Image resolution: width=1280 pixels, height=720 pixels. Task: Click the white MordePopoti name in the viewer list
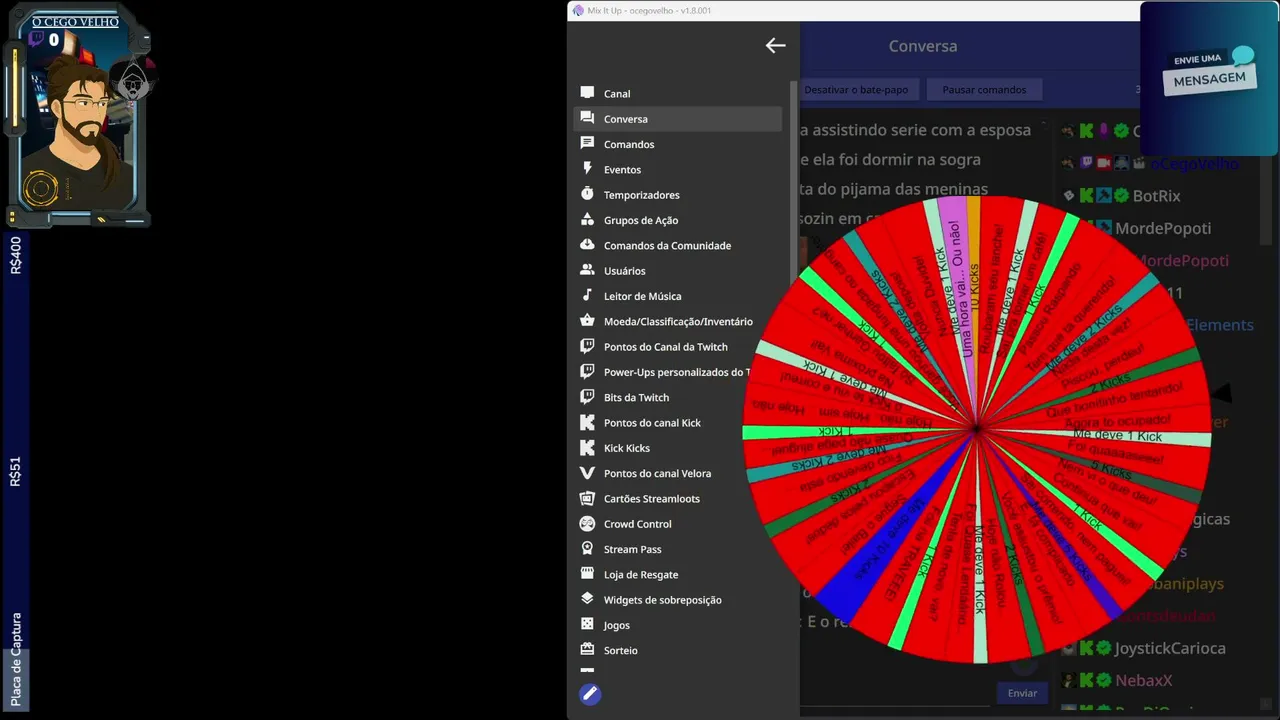click(1163, 228)
